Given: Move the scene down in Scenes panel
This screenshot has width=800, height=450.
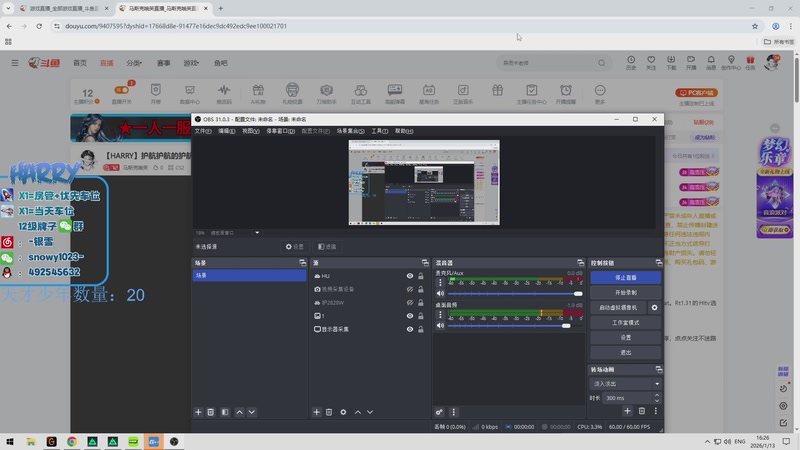Looking at the screenshot, I should point(252,412).
